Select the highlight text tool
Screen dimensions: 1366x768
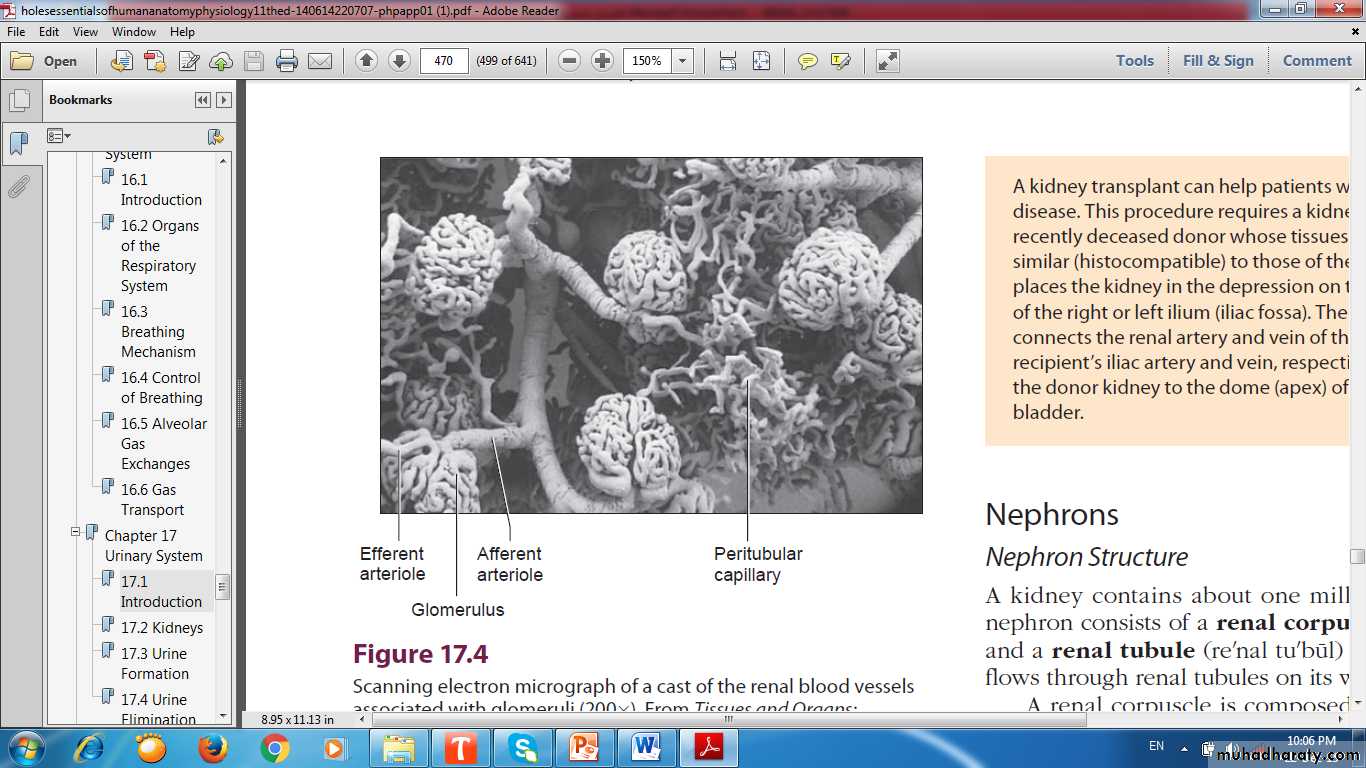pyautogui.click(x=840, y=61)
